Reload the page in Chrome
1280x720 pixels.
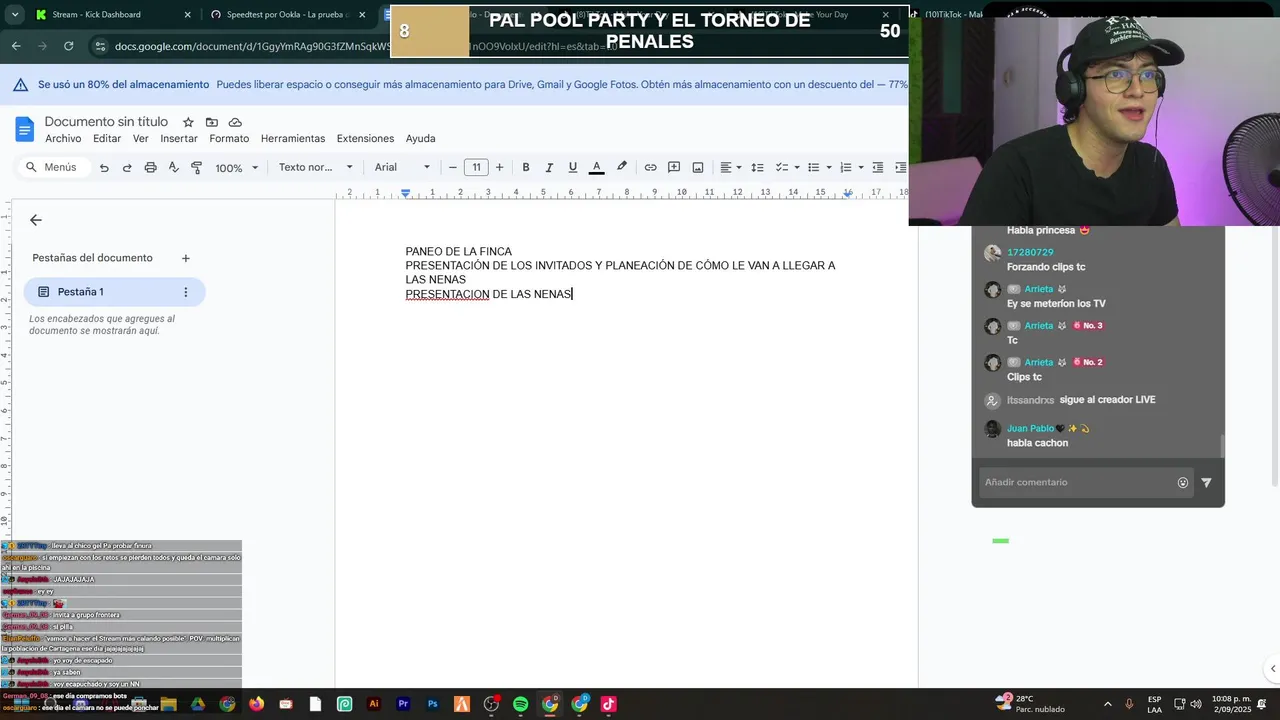coord(68,46)
